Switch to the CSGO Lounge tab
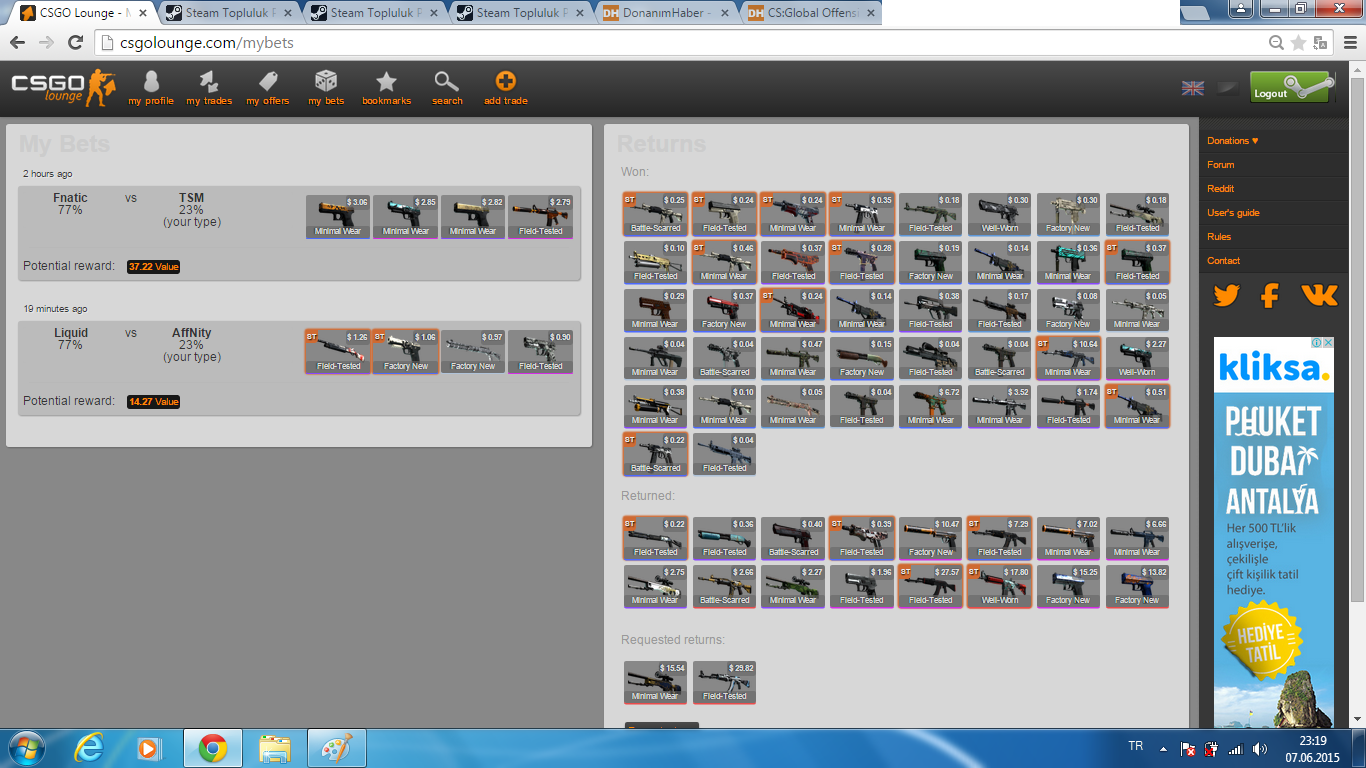The image size is (1366, 768). pos(84,13)
